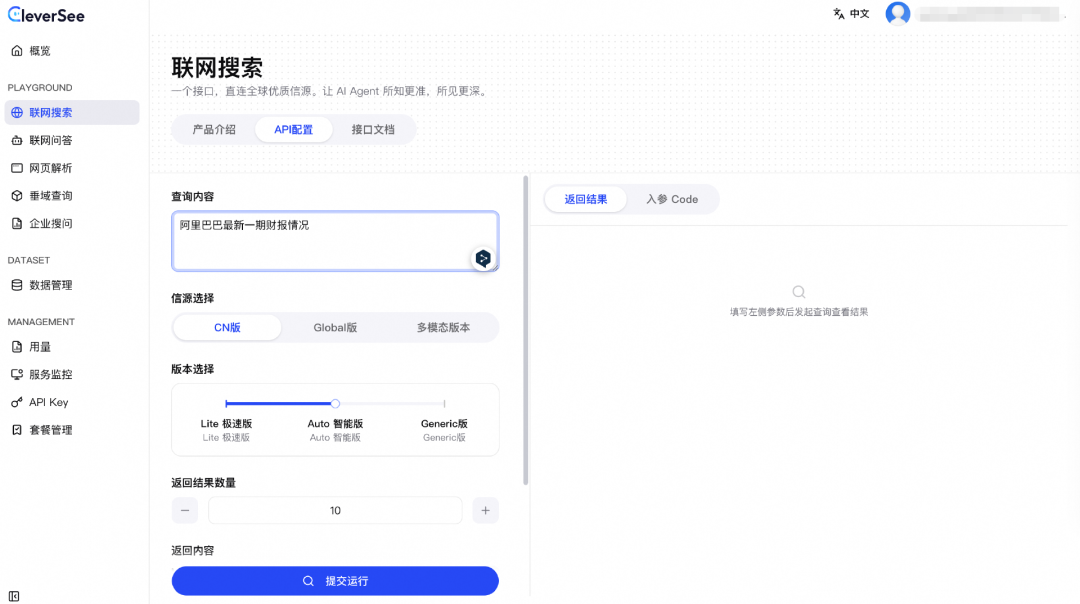The height and width of the screenshot is (604, 1080).
Task: Select the 联网搜索 globe icon
Action: point(17,112)
